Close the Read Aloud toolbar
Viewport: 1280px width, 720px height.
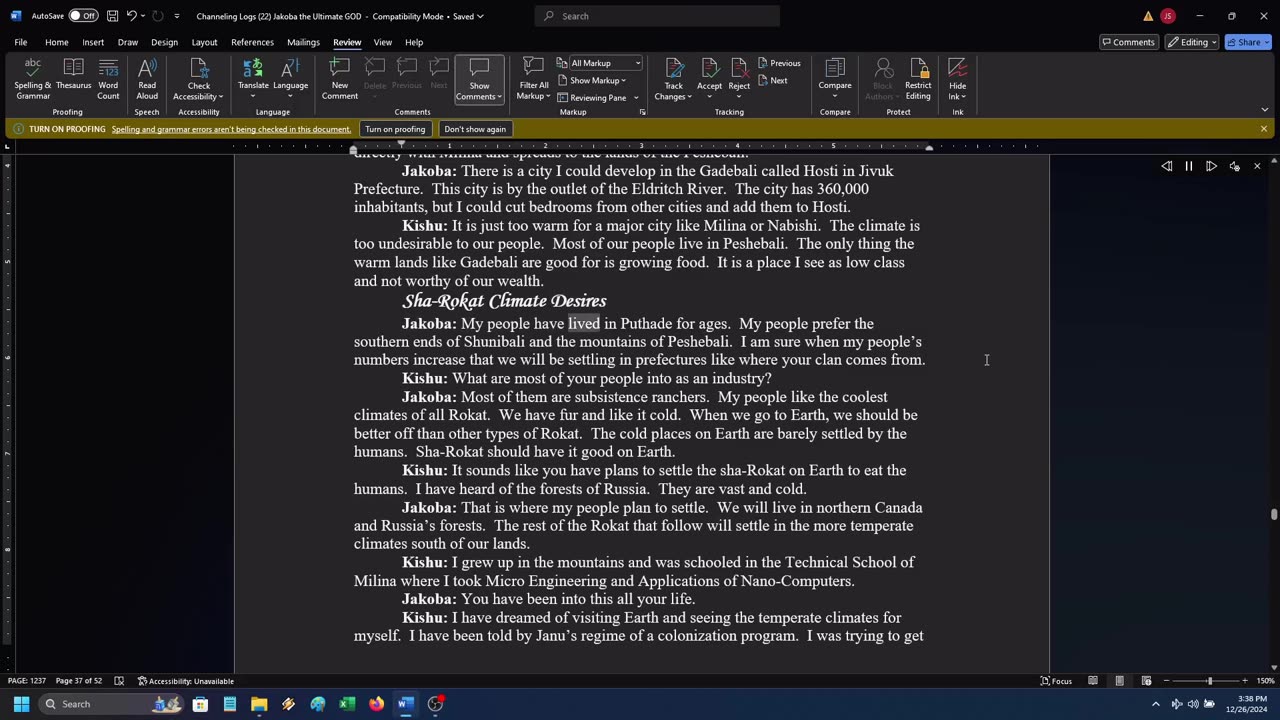tap(1257, 166)
